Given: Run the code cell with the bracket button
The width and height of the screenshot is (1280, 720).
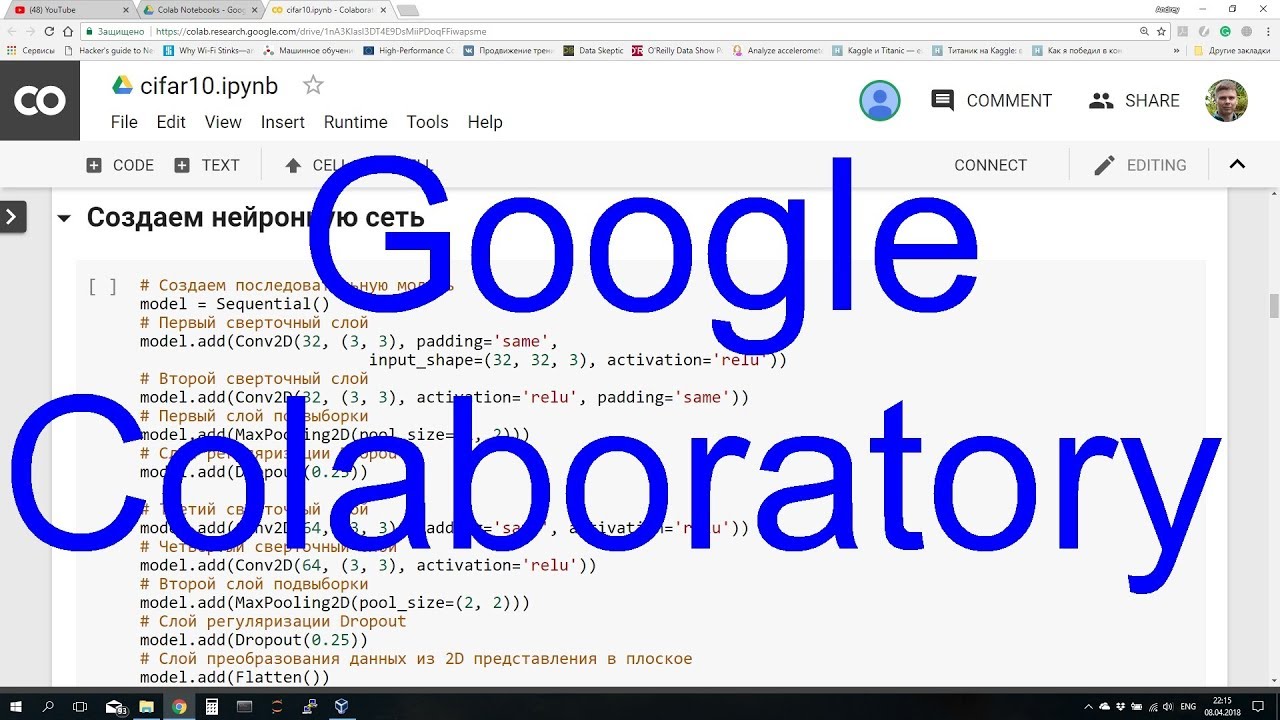Looking at the screenshot, I should pyautogui.click(x=102, y=287).
